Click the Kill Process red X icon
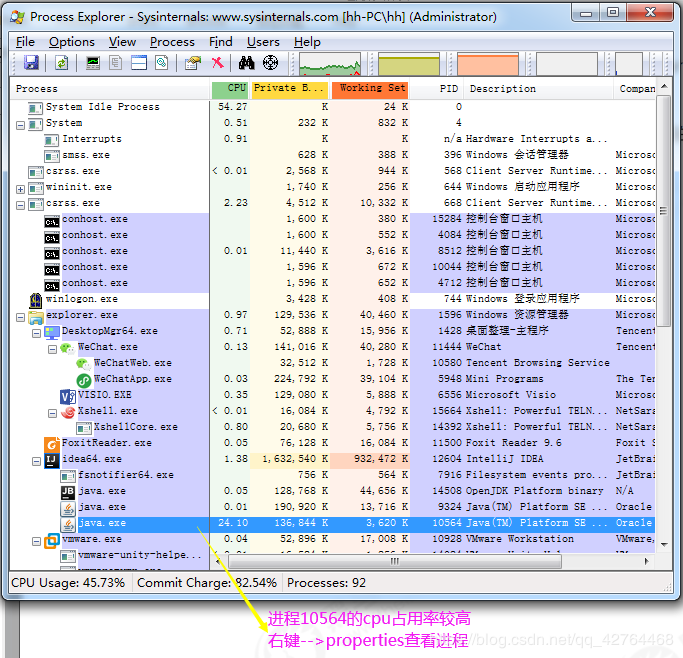Screen dimensions: 683x658 [217, 63]
